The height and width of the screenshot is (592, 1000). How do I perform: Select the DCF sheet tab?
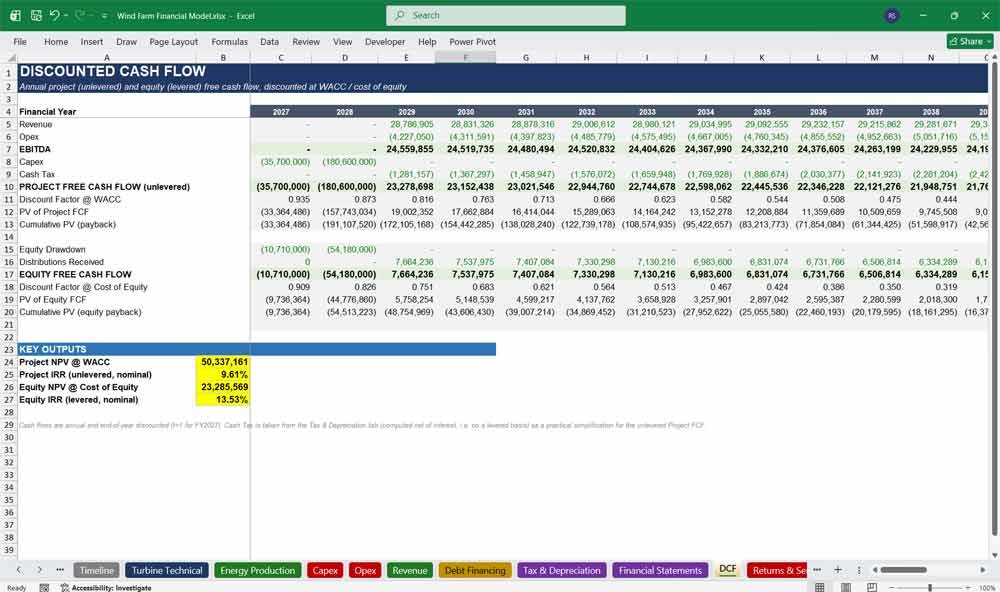727,570
